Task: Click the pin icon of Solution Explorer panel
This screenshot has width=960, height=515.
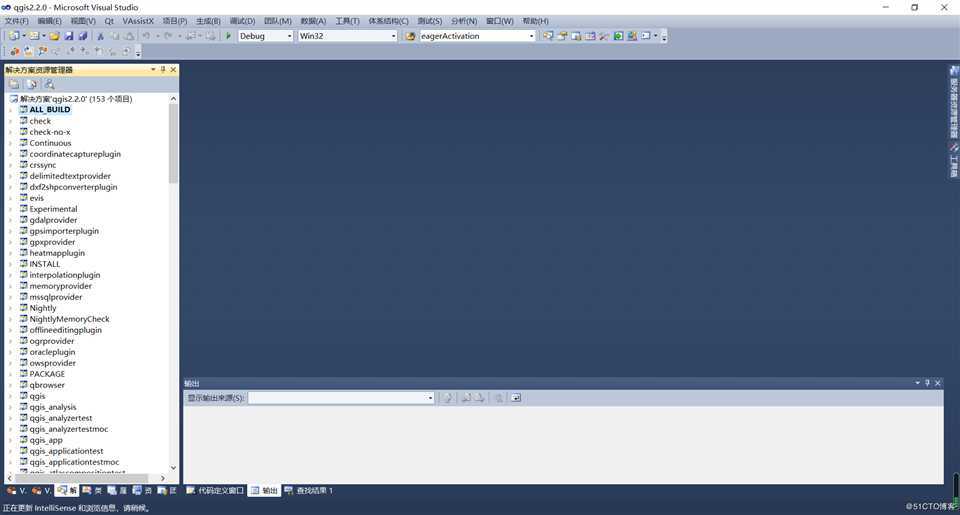Action: 163,70
